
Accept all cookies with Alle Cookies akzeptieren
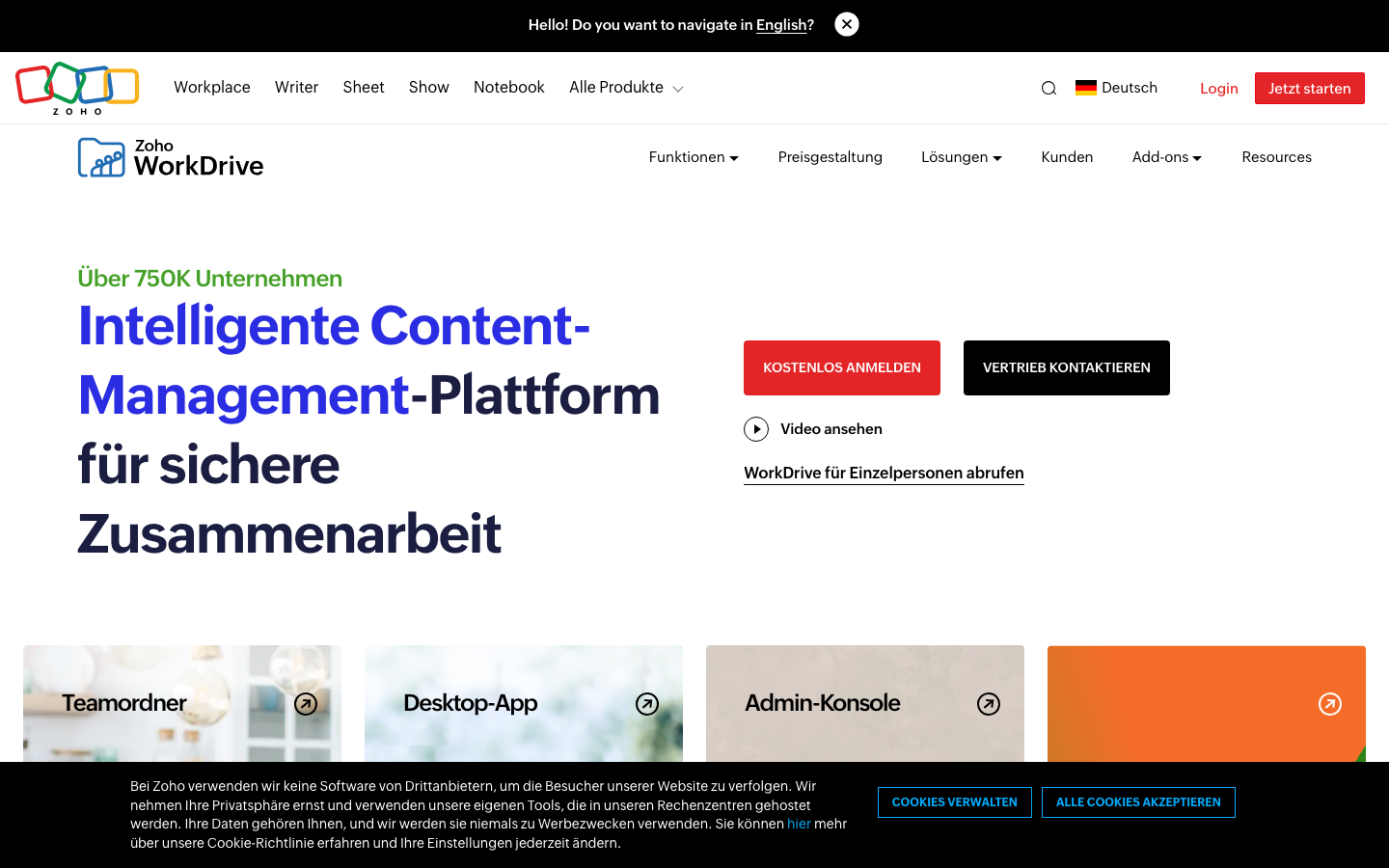click(x=1138, y=802)
